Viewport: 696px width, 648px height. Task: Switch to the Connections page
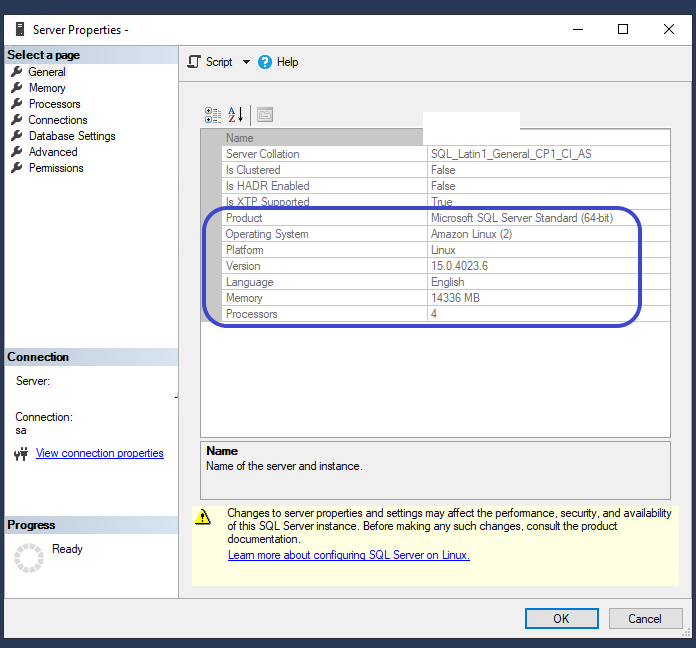pos(58,120)
